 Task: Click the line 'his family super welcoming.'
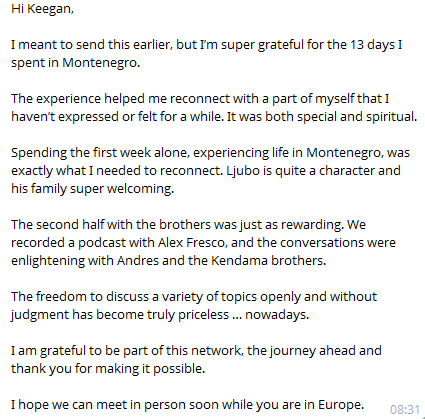pyautogui.click(x=92, y=189)
